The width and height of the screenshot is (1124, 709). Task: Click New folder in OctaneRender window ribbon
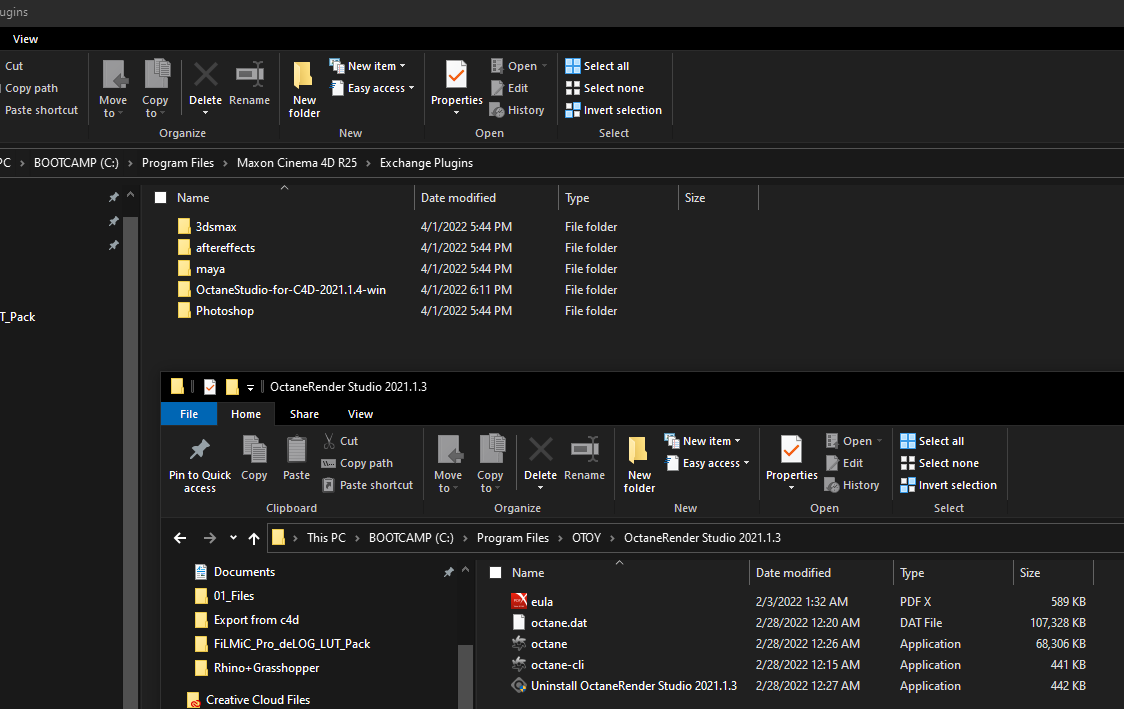pos(639,465)
